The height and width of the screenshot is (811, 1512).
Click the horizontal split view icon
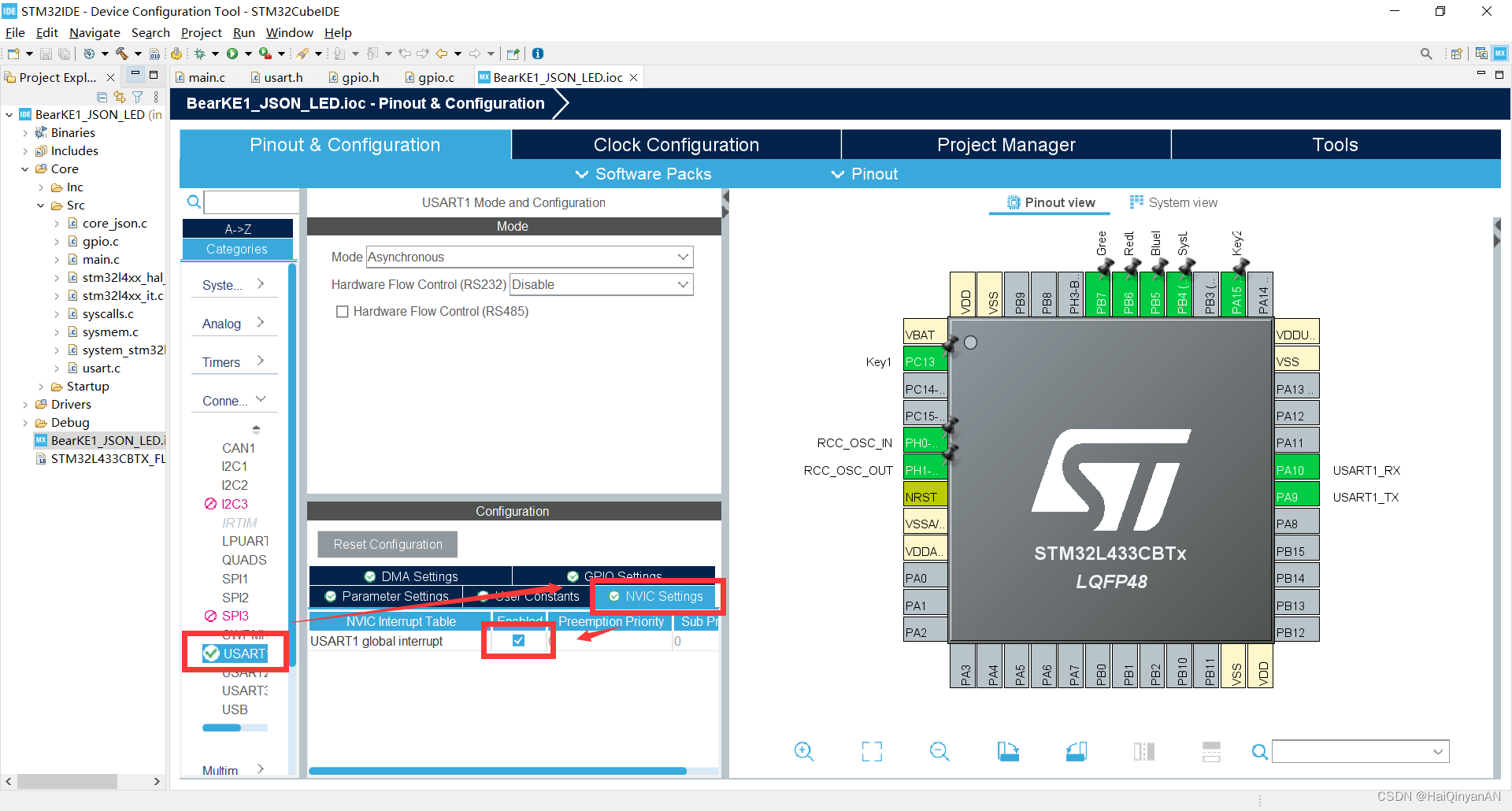click(x=1212, y=751)
